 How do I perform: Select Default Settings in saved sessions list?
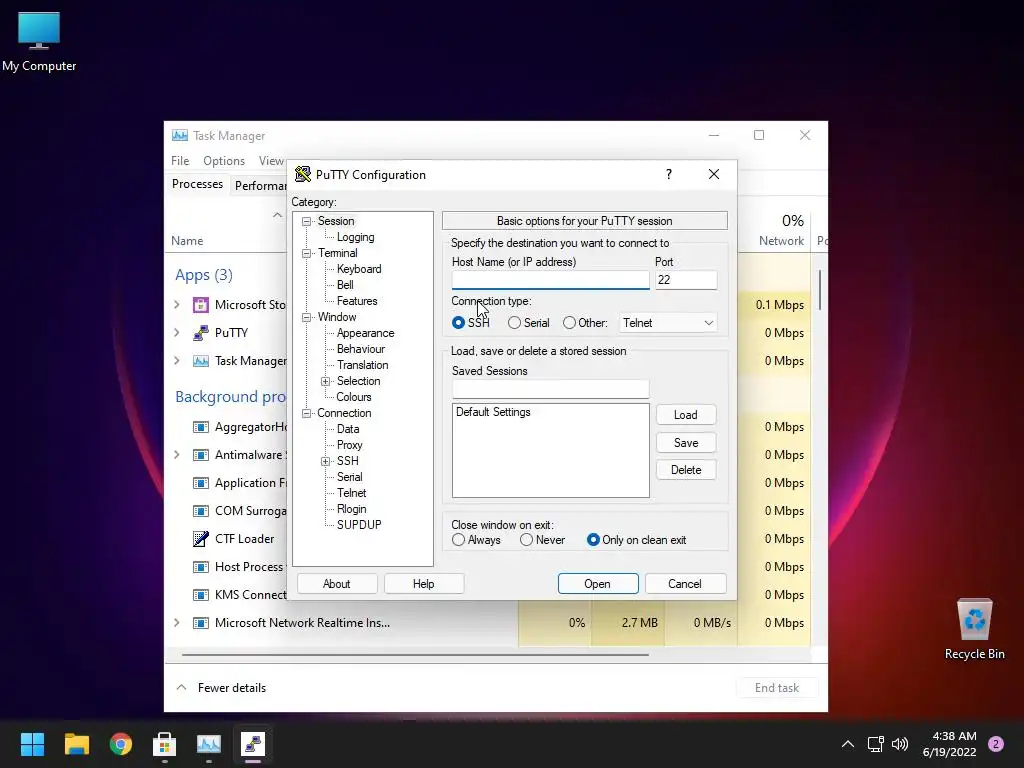pyautogui.click(x=493, y=412)
